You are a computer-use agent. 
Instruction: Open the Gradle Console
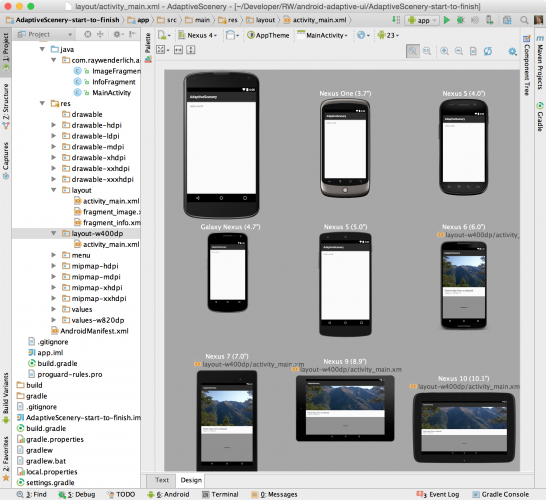click(x=500, y=494)
